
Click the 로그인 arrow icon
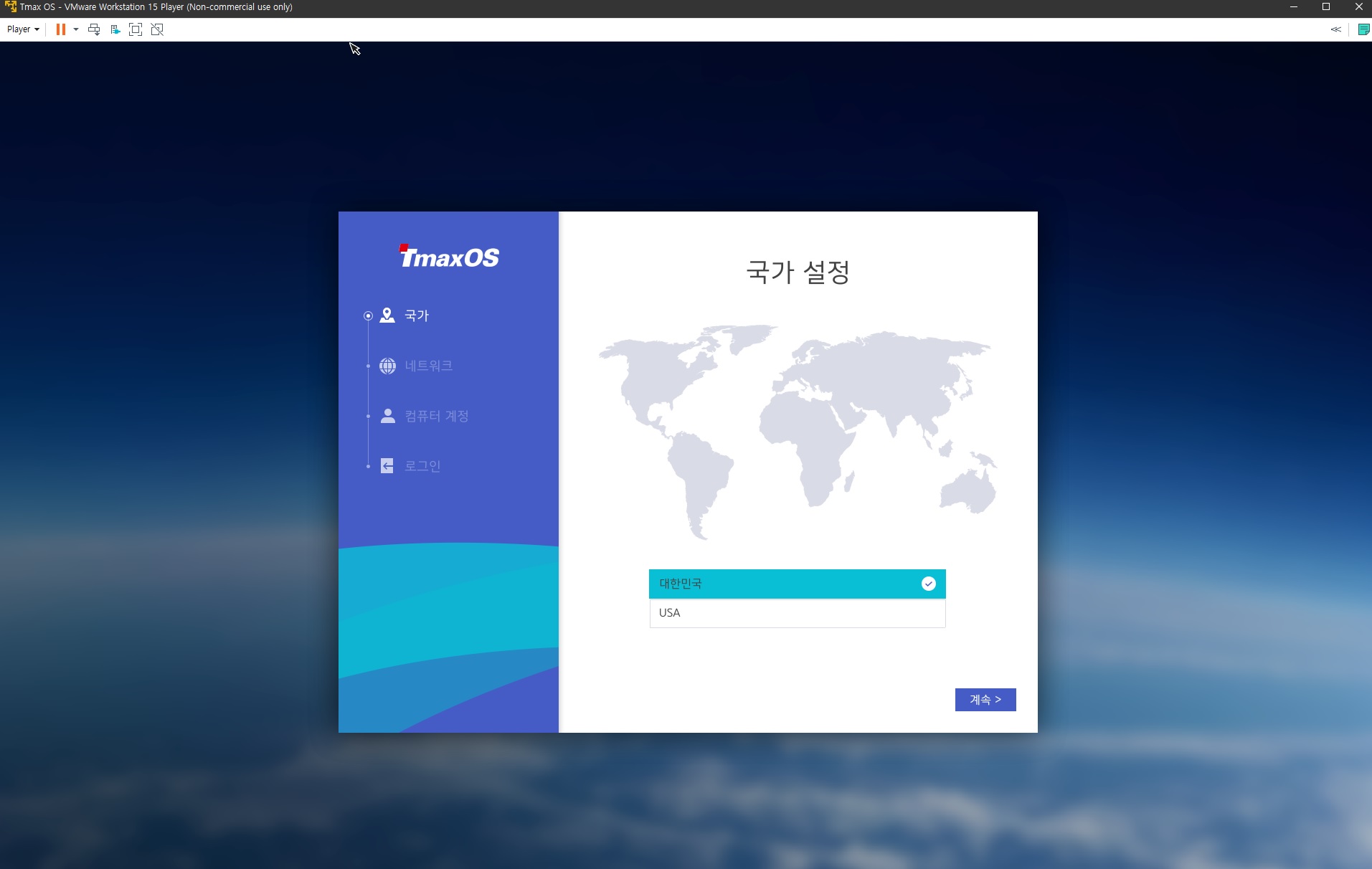pyautogui.click(x=387, y=465)
